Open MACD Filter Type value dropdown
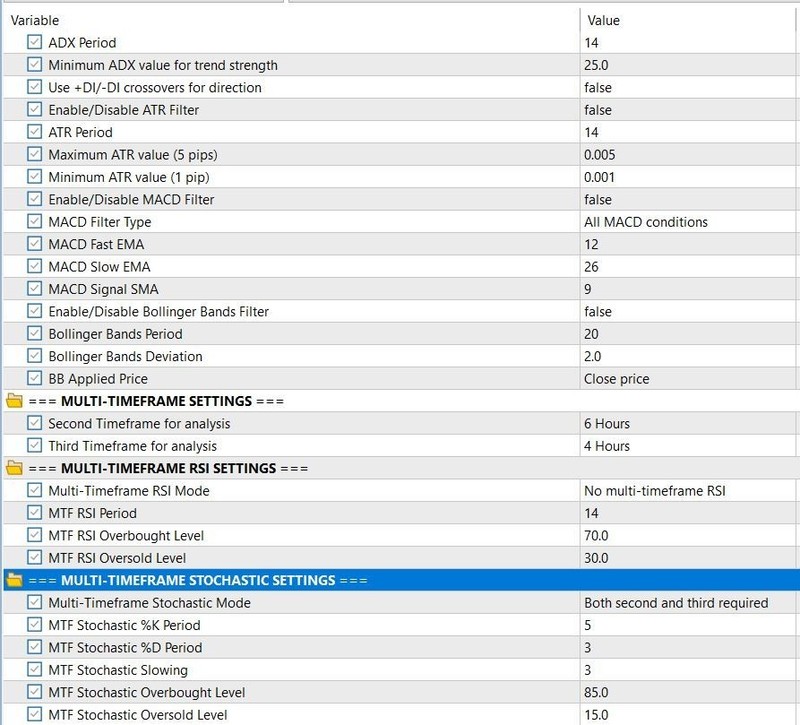 [x=689, y=222]
